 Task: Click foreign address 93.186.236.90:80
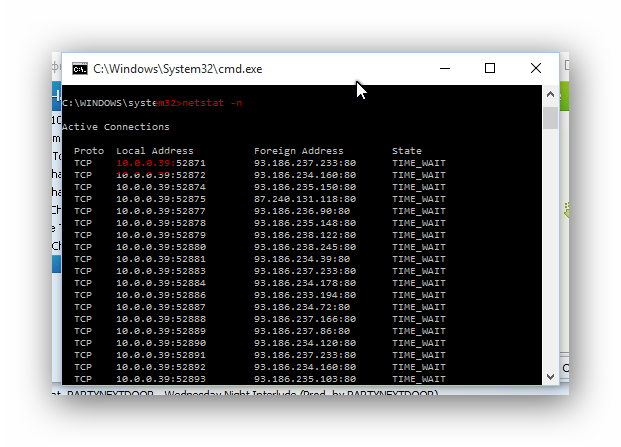point(302,211)
